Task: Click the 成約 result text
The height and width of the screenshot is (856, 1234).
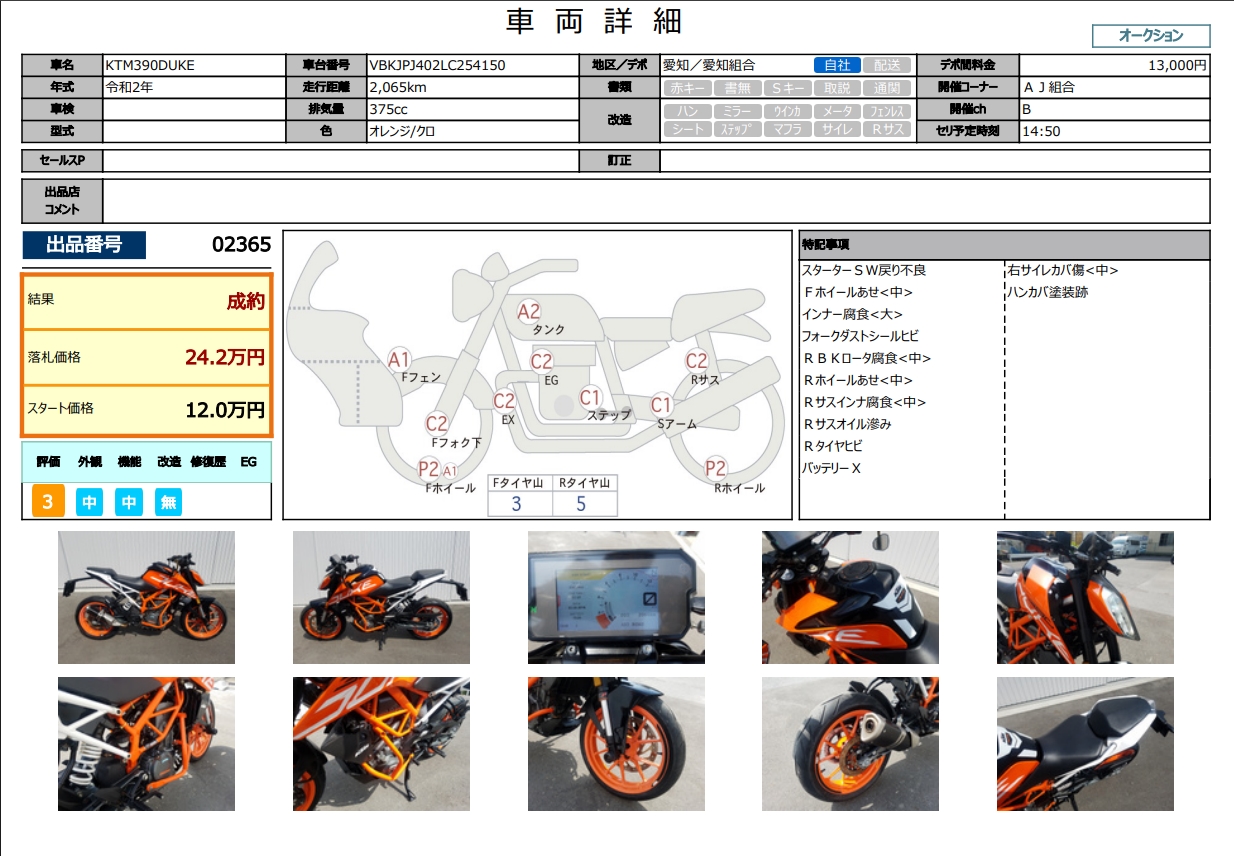Action: [x=245, y=301]
